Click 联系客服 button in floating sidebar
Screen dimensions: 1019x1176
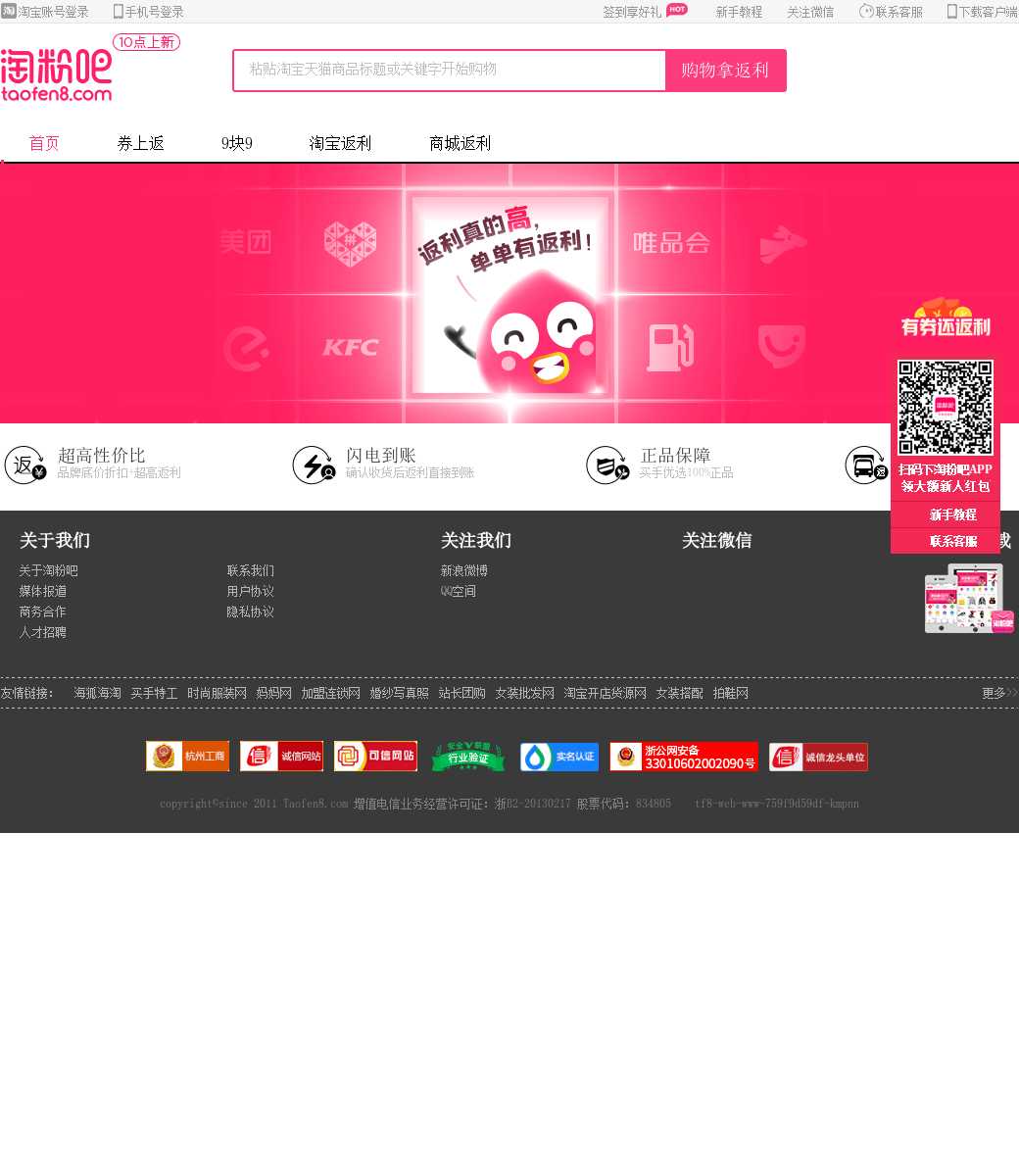point(946,541)
